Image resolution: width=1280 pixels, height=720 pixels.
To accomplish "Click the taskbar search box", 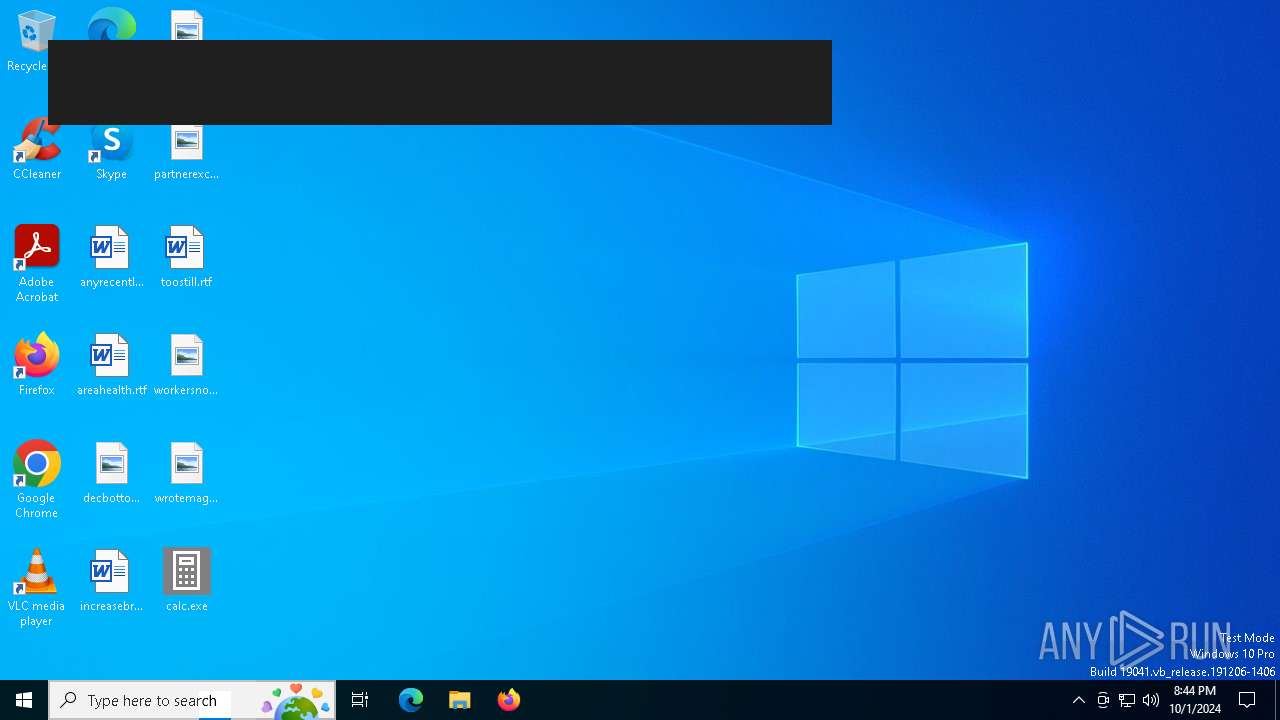I will click(192, 700).
